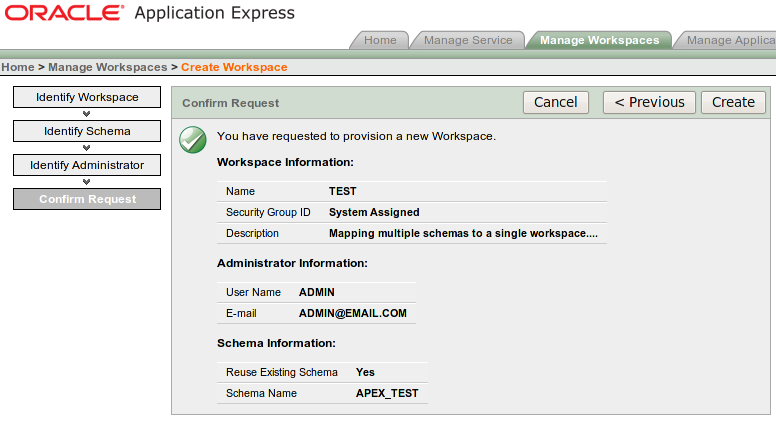Click the green checkmark confirmation icon

click(x=193, y=140)
